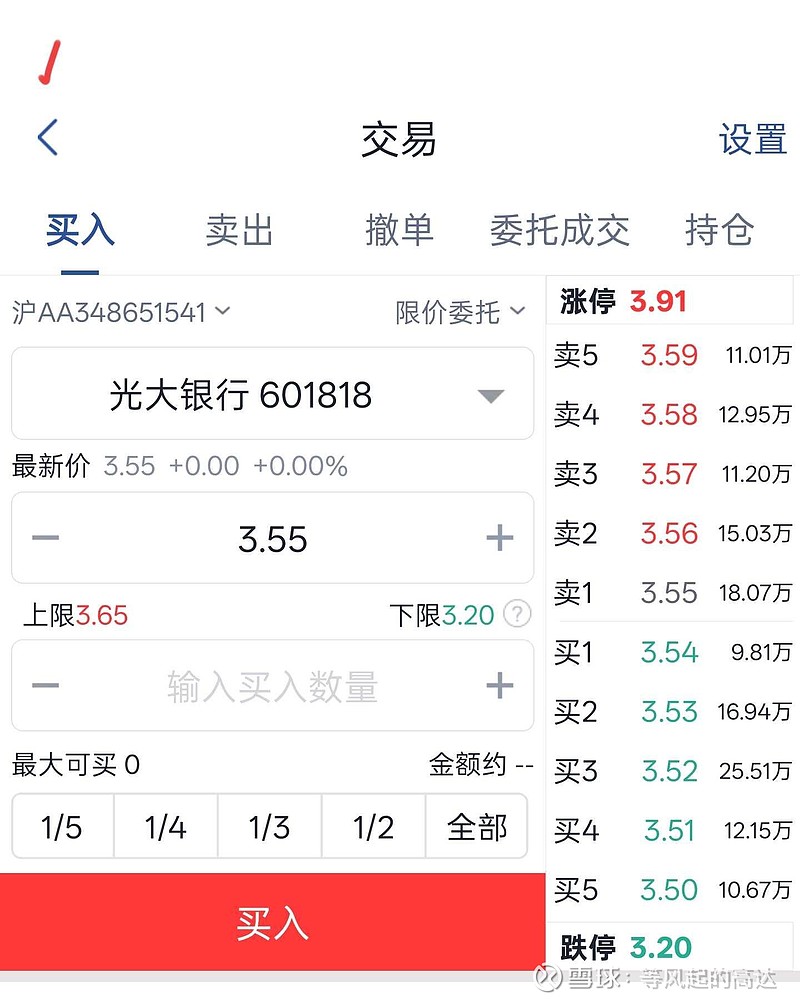Expand the 光大银行 601818 stock selector arrow
Viewport: 800px width, 1003px height.
click(490, 396)
